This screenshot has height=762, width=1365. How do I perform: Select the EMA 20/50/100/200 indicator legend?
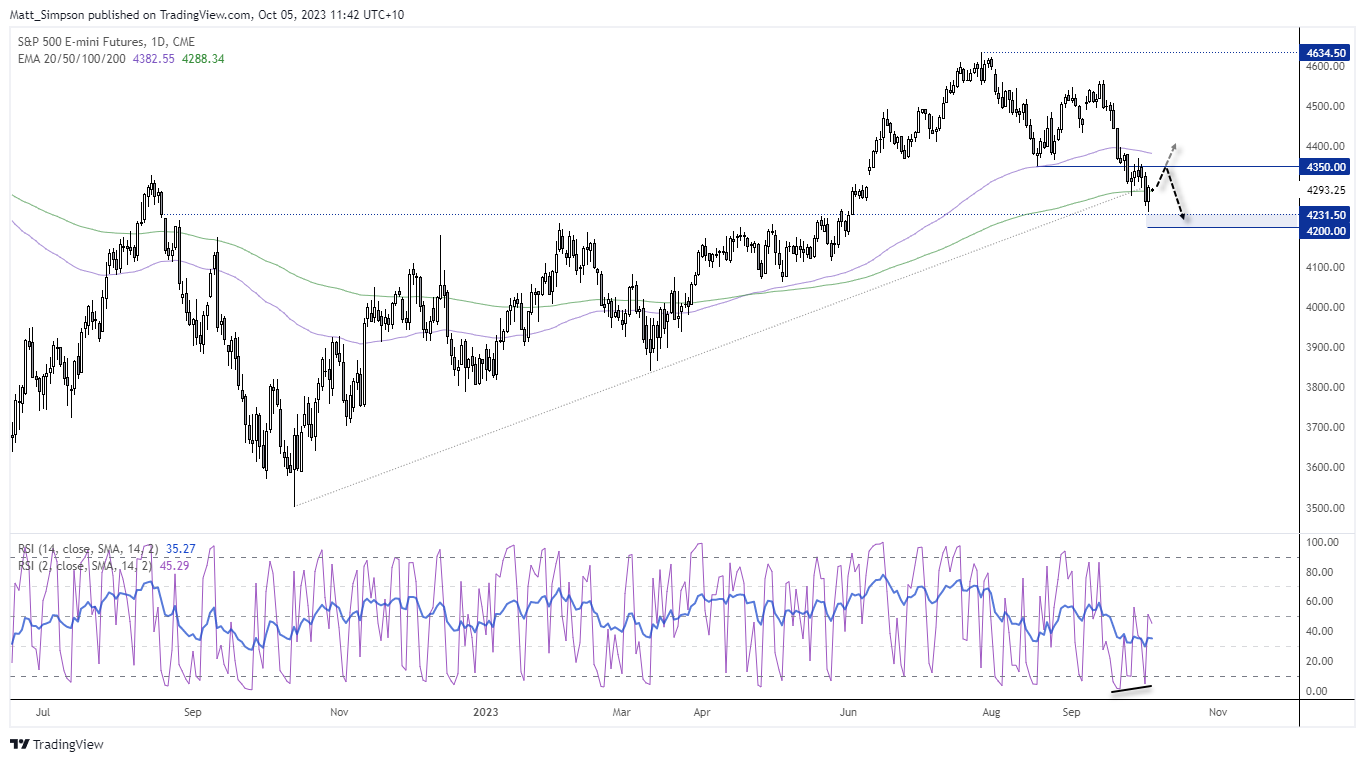click(x=70, y=59)
